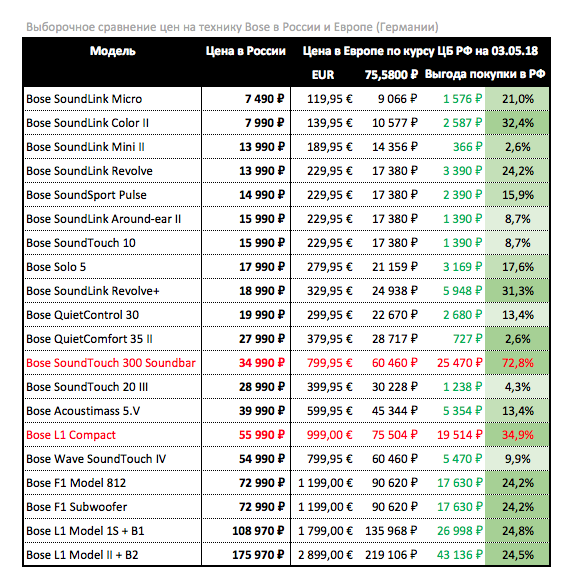The width and height of the screenshot is (578, 582).
Task: Click the 366 ₽ benefit value
Action: pos(467,147)
